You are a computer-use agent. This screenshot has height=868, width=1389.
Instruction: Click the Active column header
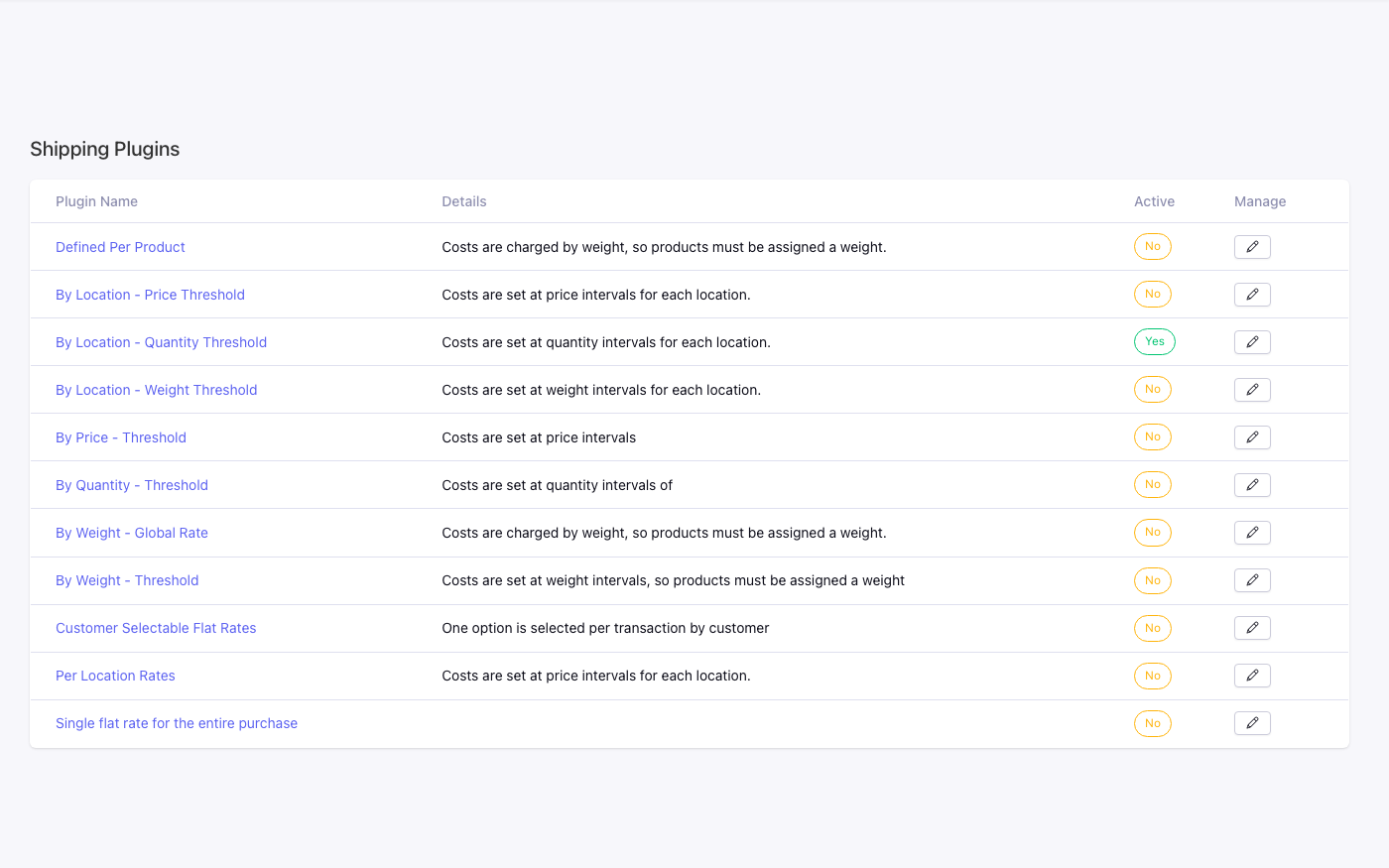(1154, 201)
